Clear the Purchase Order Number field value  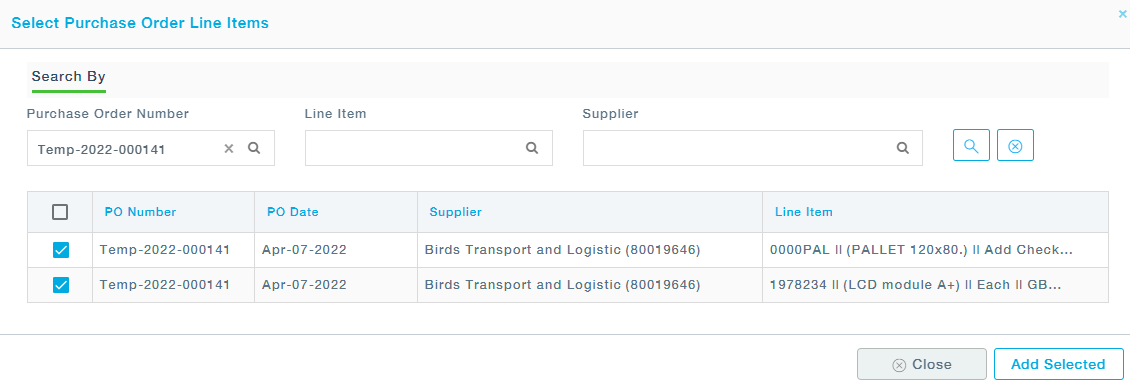tap(228, 148)
